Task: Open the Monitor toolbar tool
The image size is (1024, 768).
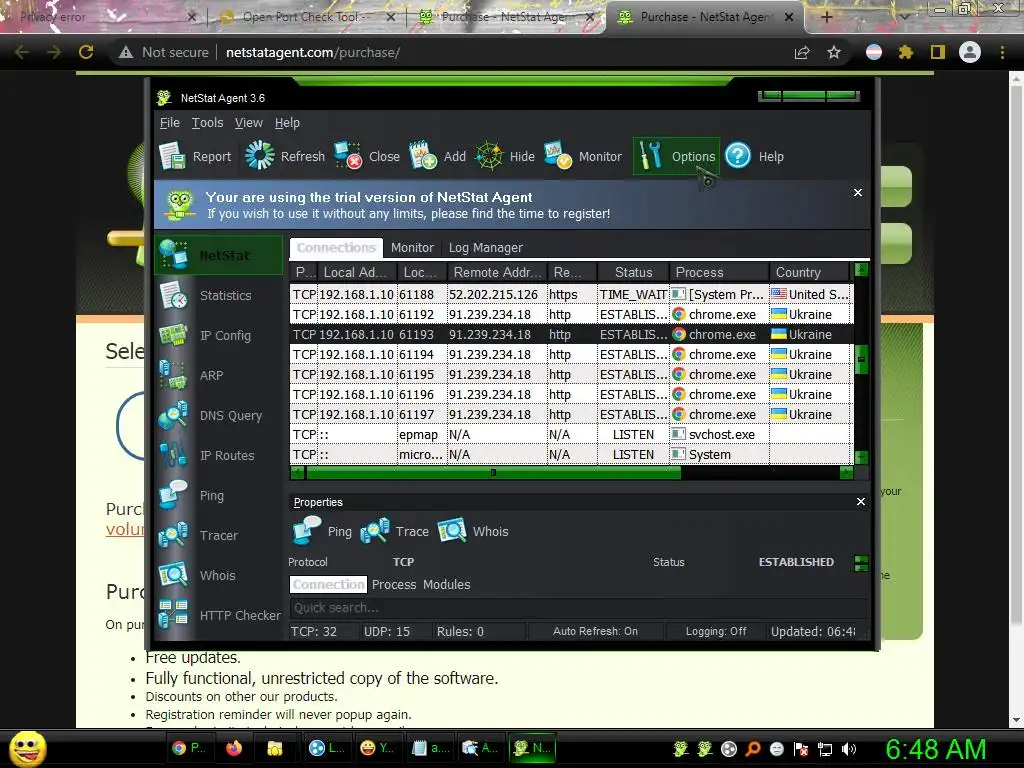Action: point(583,157)
